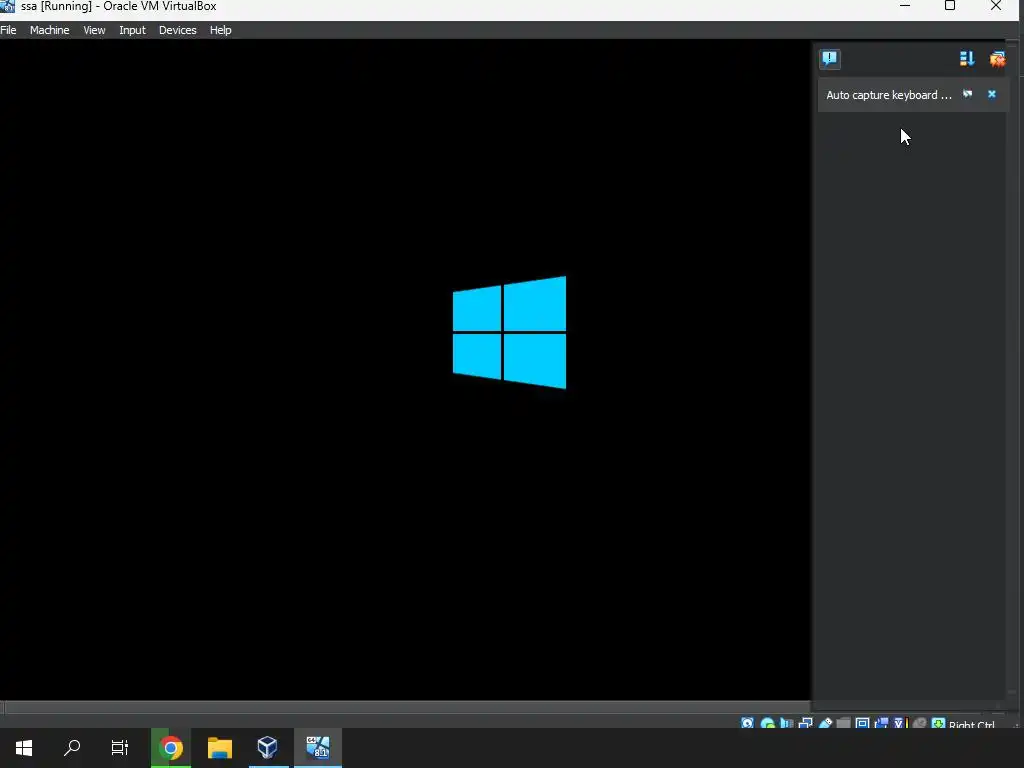The height and width of the screenshot is (768, 1024).
Task: Open taskbar Search magnifier
Action: [x=72, y=748]
